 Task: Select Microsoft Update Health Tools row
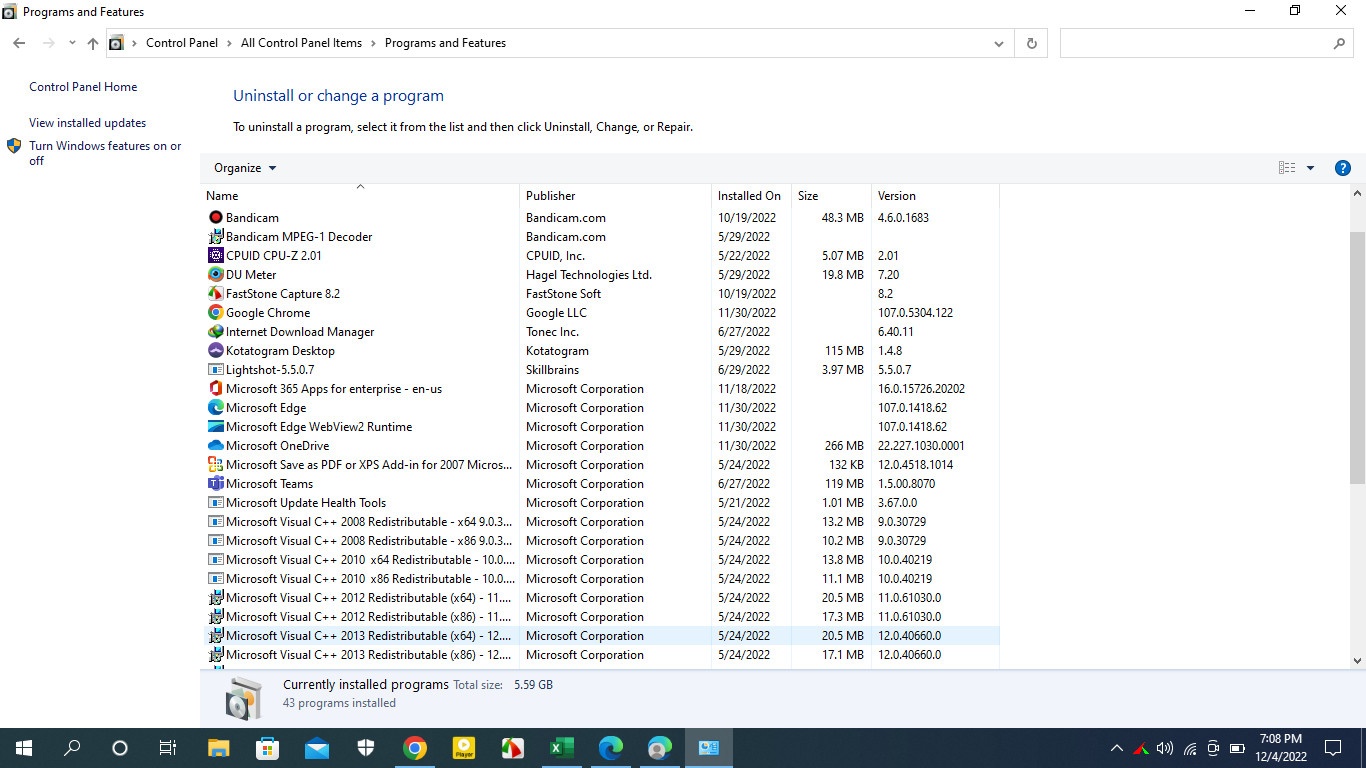[601, 502]
